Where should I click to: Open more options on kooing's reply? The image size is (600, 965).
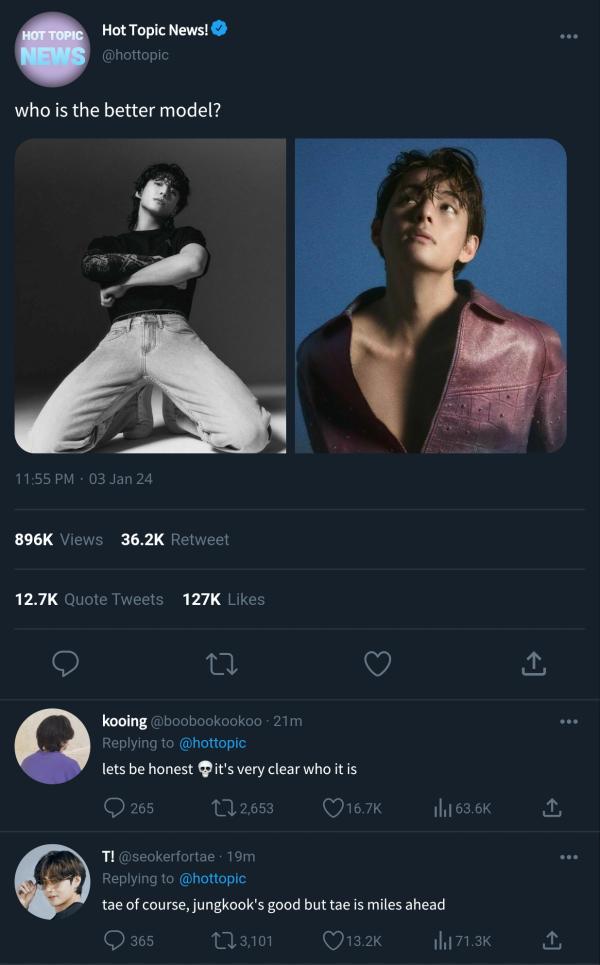click(569, 721)
